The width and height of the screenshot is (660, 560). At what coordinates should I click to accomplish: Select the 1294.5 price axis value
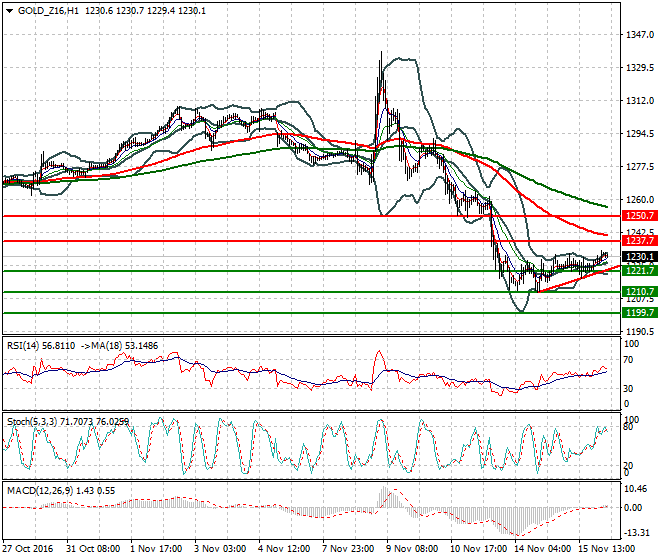pyautogui.click(x=640, y=134)
